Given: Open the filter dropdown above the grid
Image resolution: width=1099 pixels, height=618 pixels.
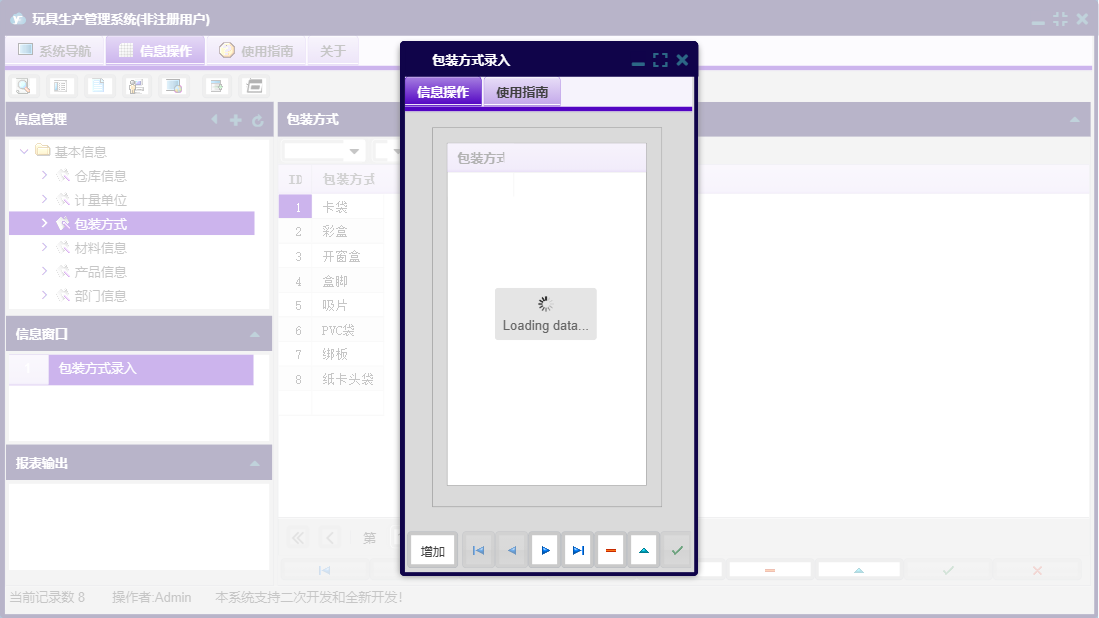Looking at the screenshot, I should pyautogui.click(x=354, y=151).
